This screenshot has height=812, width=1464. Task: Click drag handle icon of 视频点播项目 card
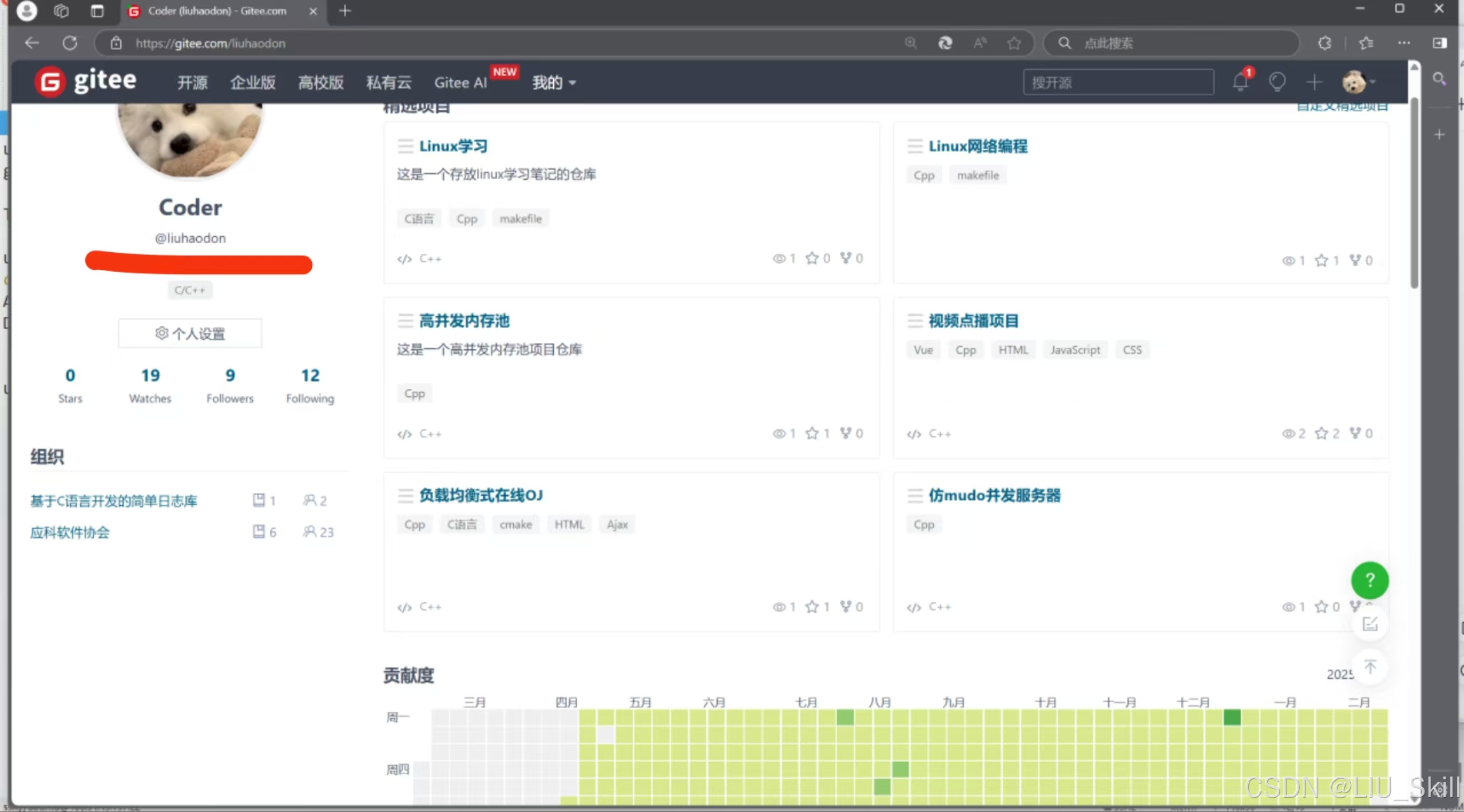point(915,321)
